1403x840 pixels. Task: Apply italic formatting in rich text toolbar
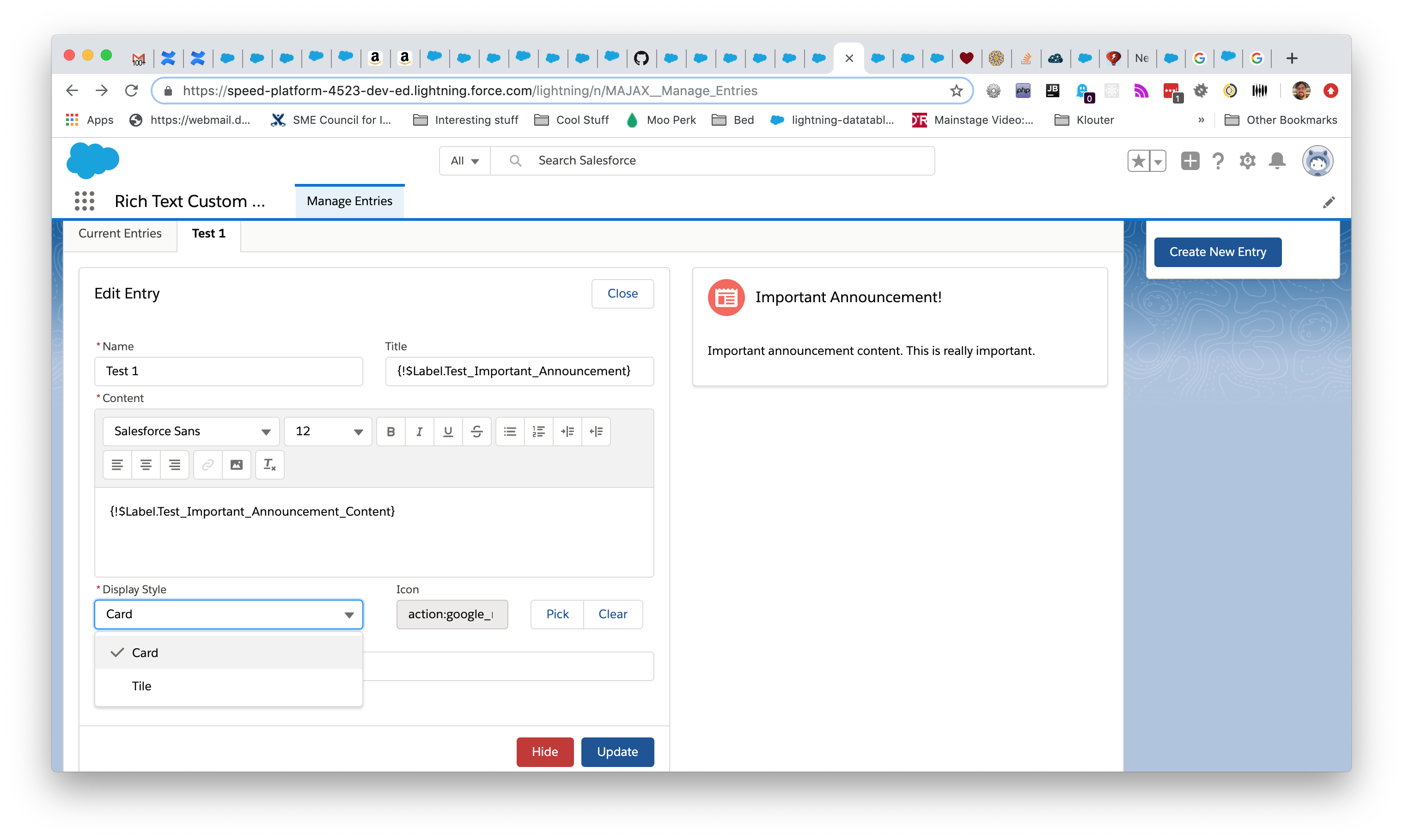tap(419, 432)
